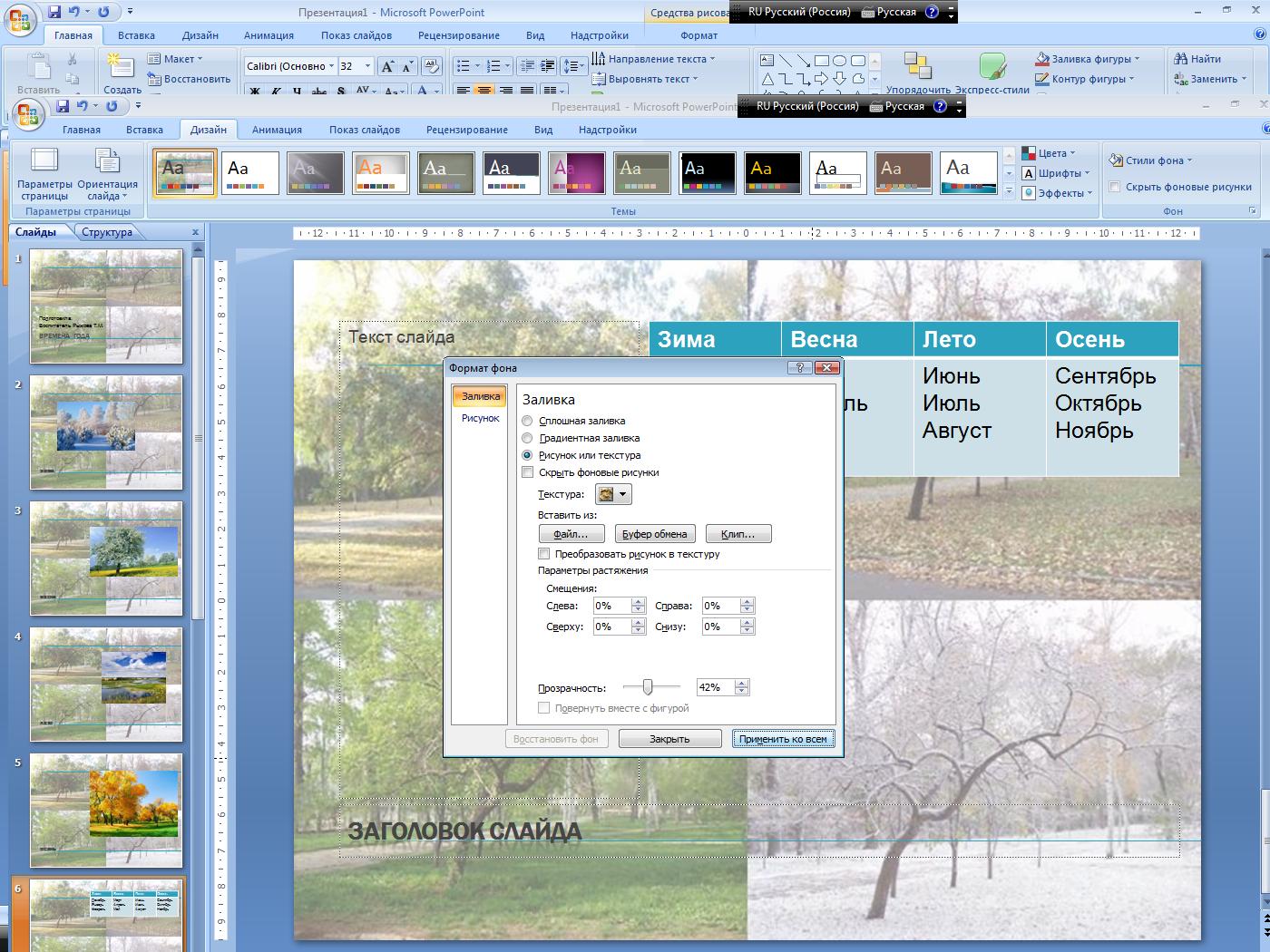Select the Заливка category in Формат фона dialog
Image resolution: width=1270 pixels, height=952 pixels.
(x=480, y=396)
